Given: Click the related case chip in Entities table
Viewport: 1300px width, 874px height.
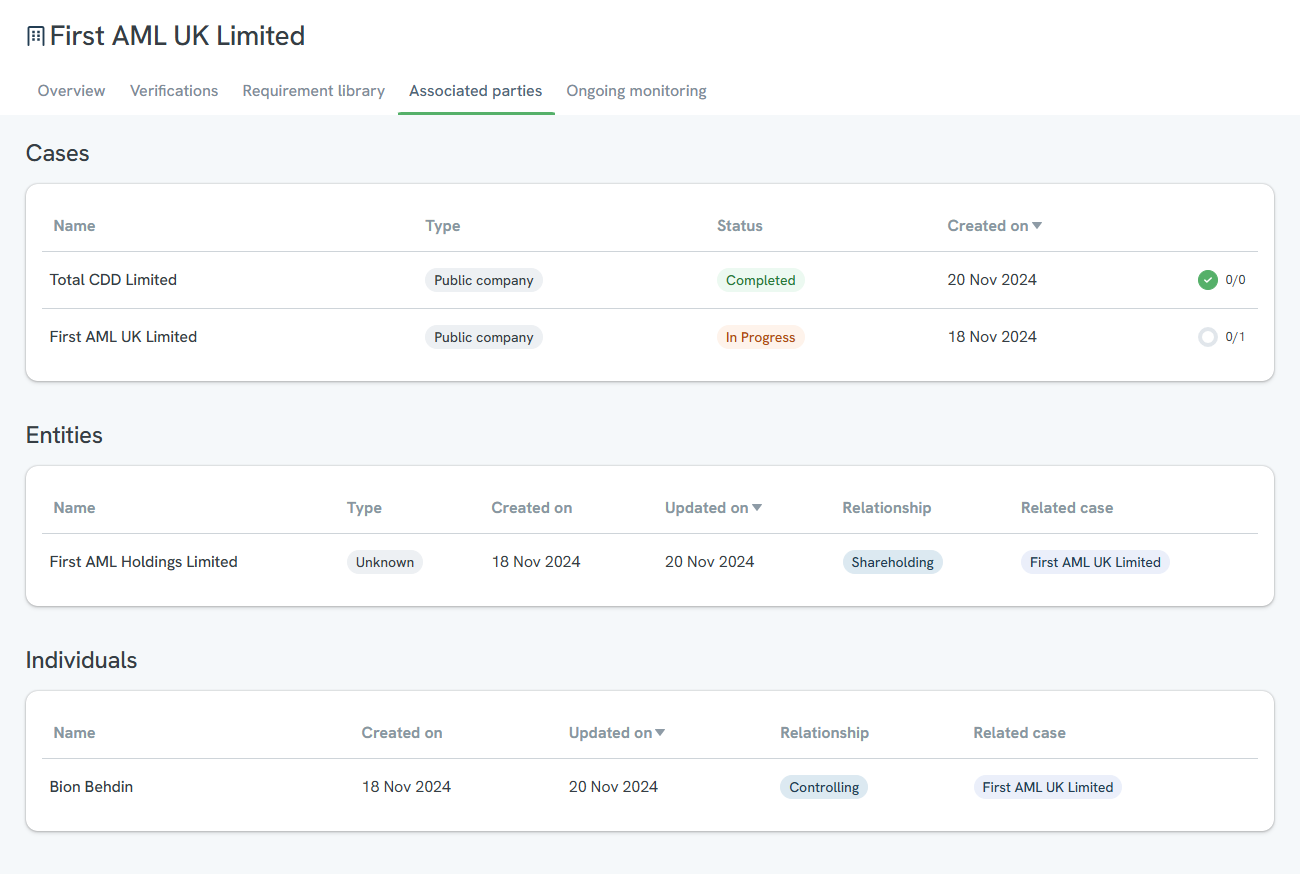Looking at the screenshot, I should click(x=1095, y=562).
